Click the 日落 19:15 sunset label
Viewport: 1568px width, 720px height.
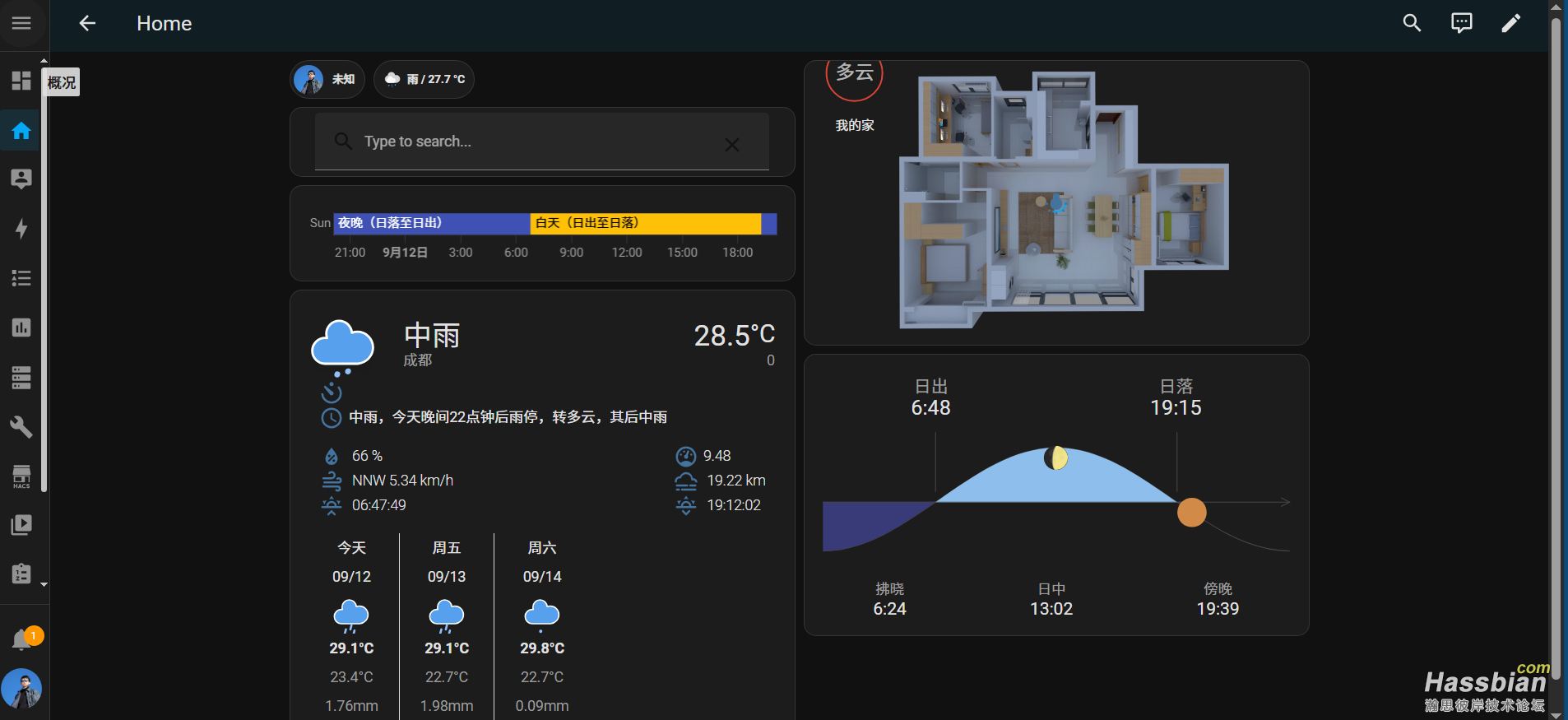click(1176, 397)
